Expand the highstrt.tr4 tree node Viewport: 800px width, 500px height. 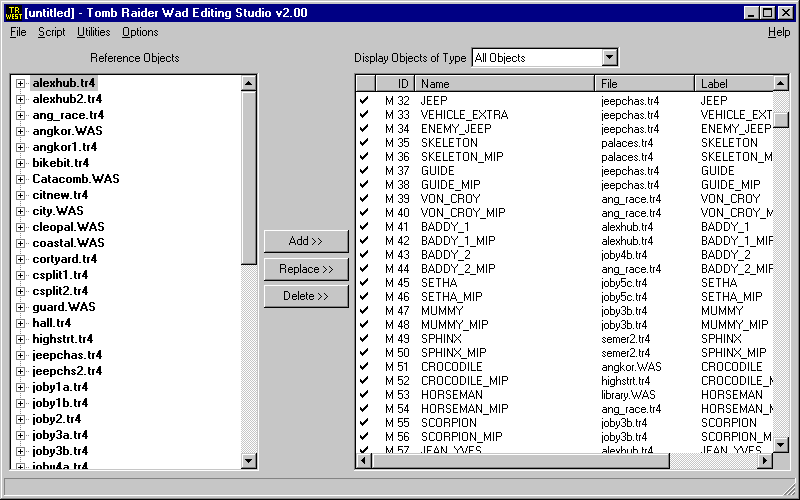point(20,339)
